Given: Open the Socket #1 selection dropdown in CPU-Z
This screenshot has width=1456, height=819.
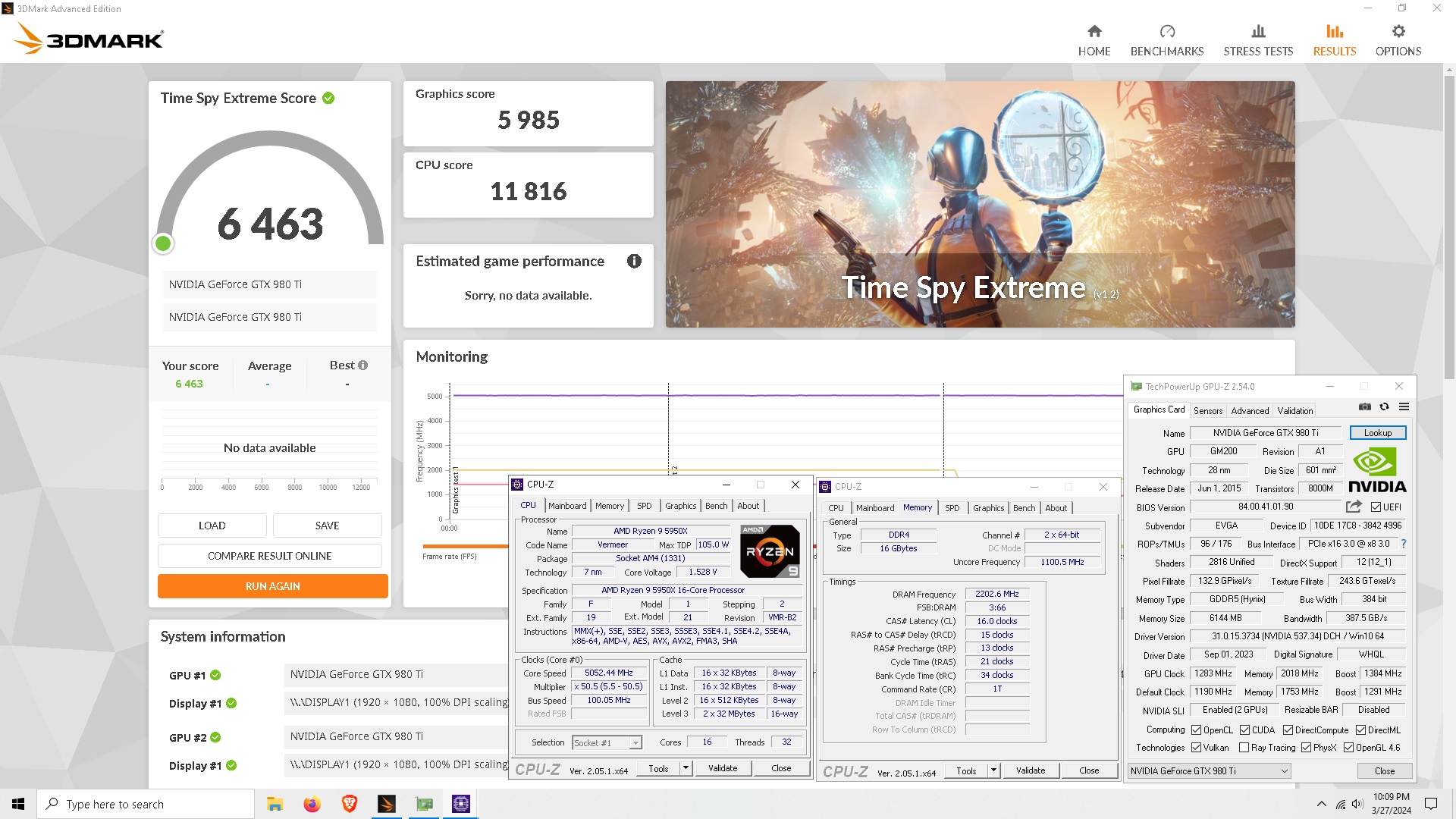Looking at the screenshot, I should (607, 743).
